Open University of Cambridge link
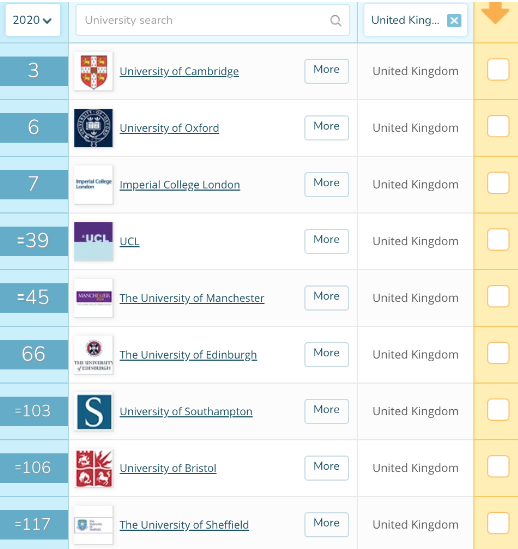Image resolution: width=518 pixels, height=549 pixels. [179, 71]
